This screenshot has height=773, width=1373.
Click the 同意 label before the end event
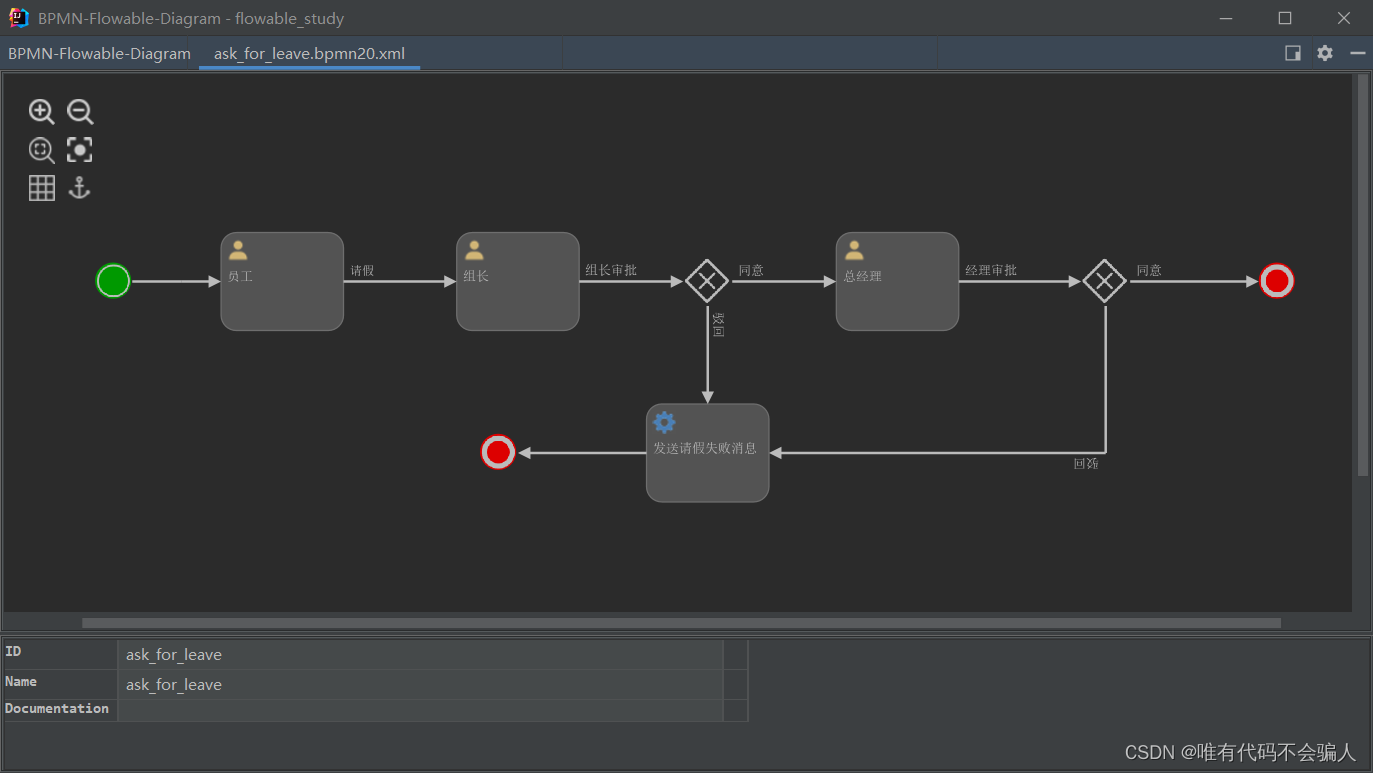[1149, 271]
